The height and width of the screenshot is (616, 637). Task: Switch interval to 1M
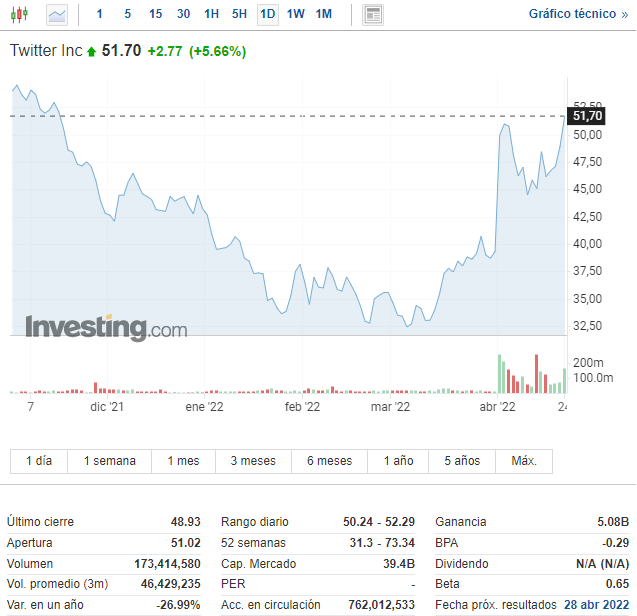tap(324, 14)
